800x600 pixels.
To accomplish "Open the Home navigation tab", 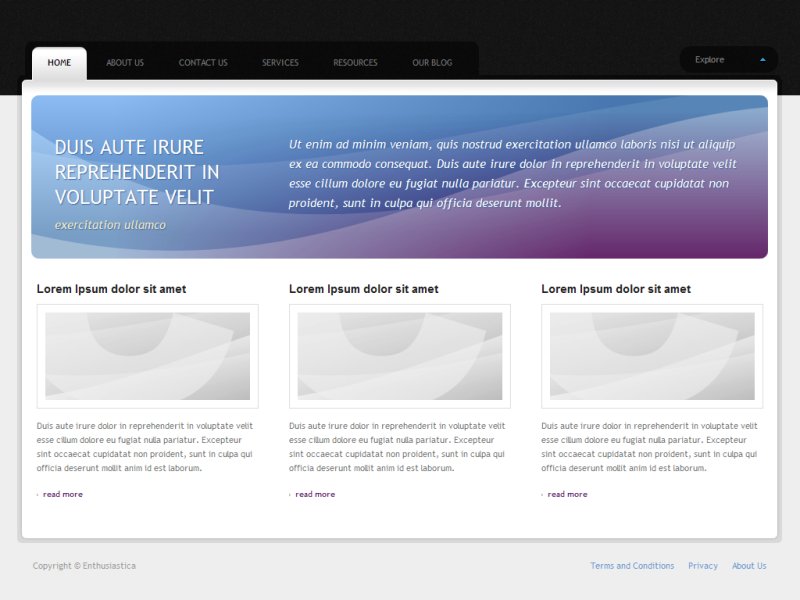I will click(59, 63).
